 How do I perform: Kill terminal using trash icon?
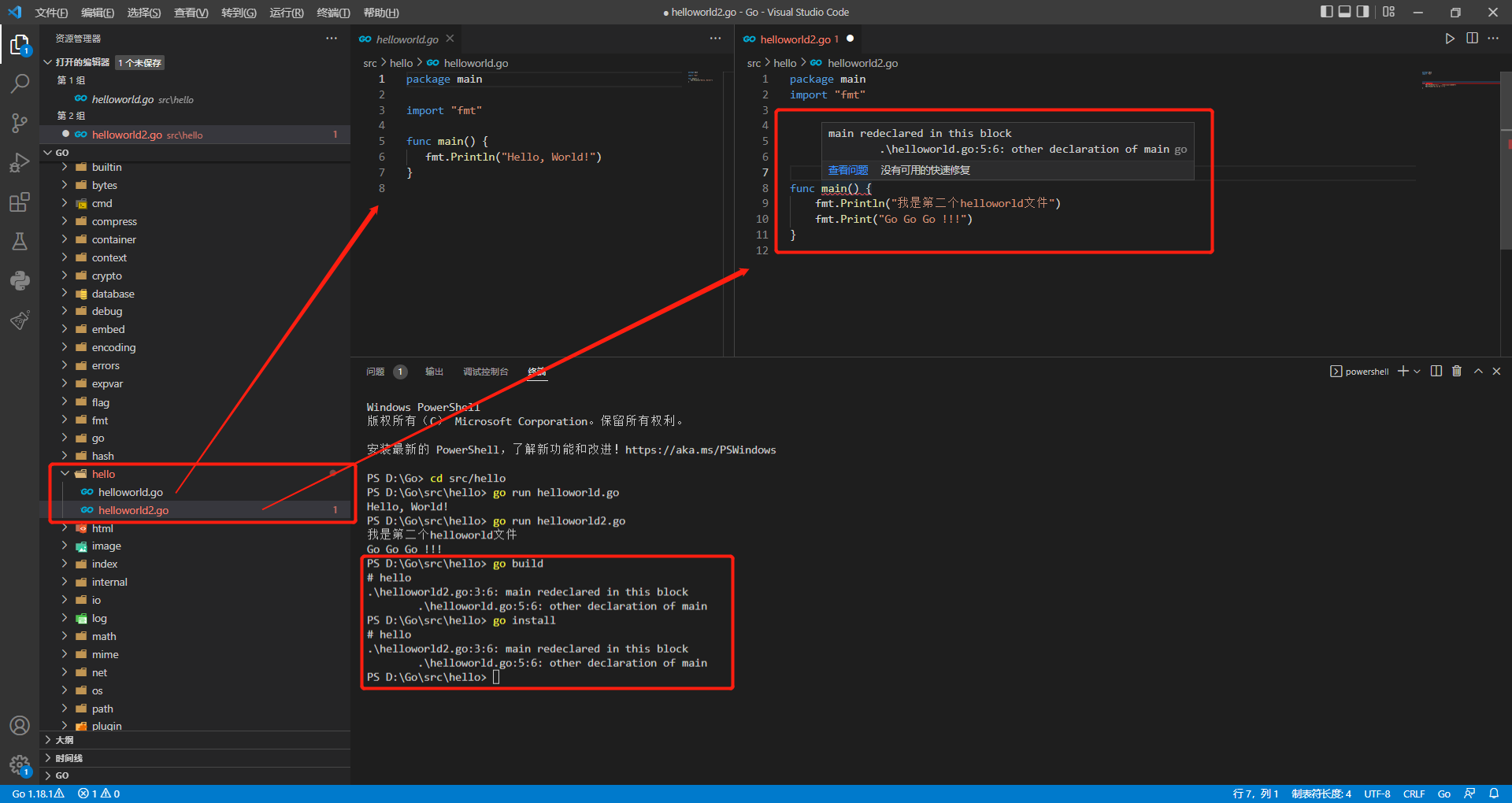1457,372
